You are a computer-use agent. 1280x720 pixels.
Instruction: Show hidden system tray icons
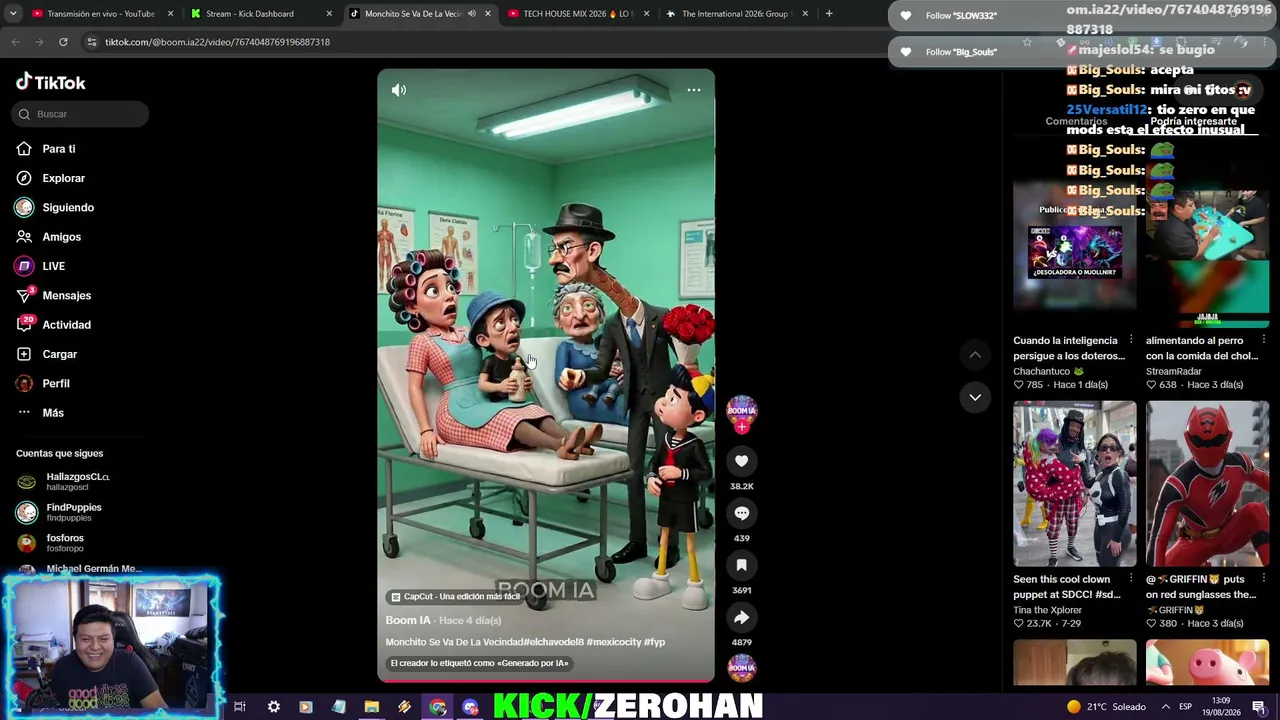[1165, 707]
